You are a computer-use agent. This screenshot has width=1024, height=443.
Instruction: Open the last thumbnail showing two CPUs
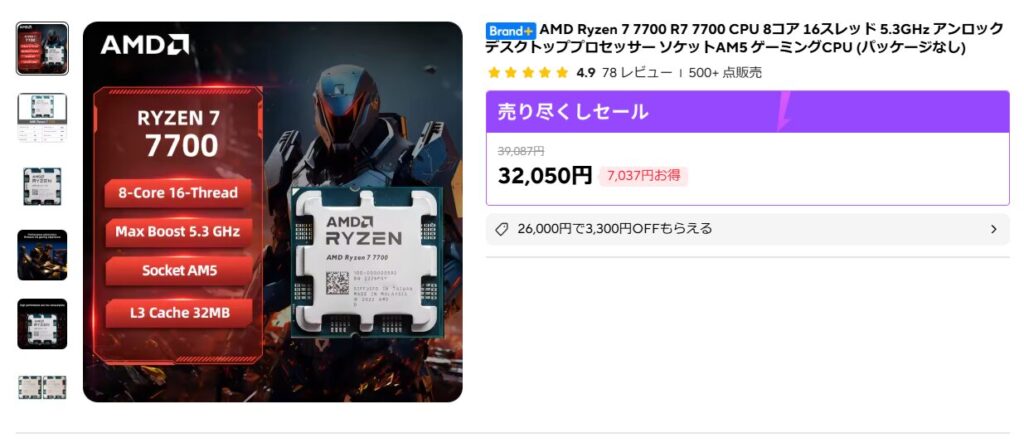42,387
